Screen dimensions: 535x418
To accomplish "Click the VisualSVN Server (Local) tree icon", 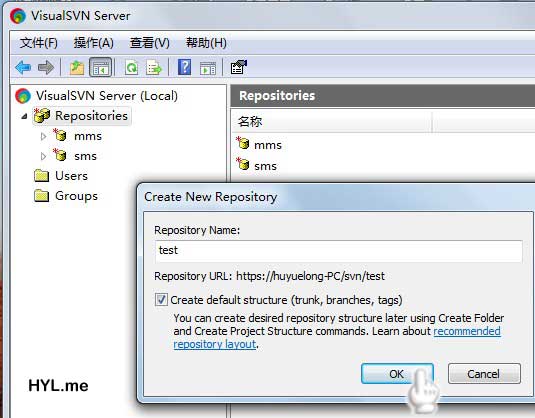I will click(x=23, y=96).
